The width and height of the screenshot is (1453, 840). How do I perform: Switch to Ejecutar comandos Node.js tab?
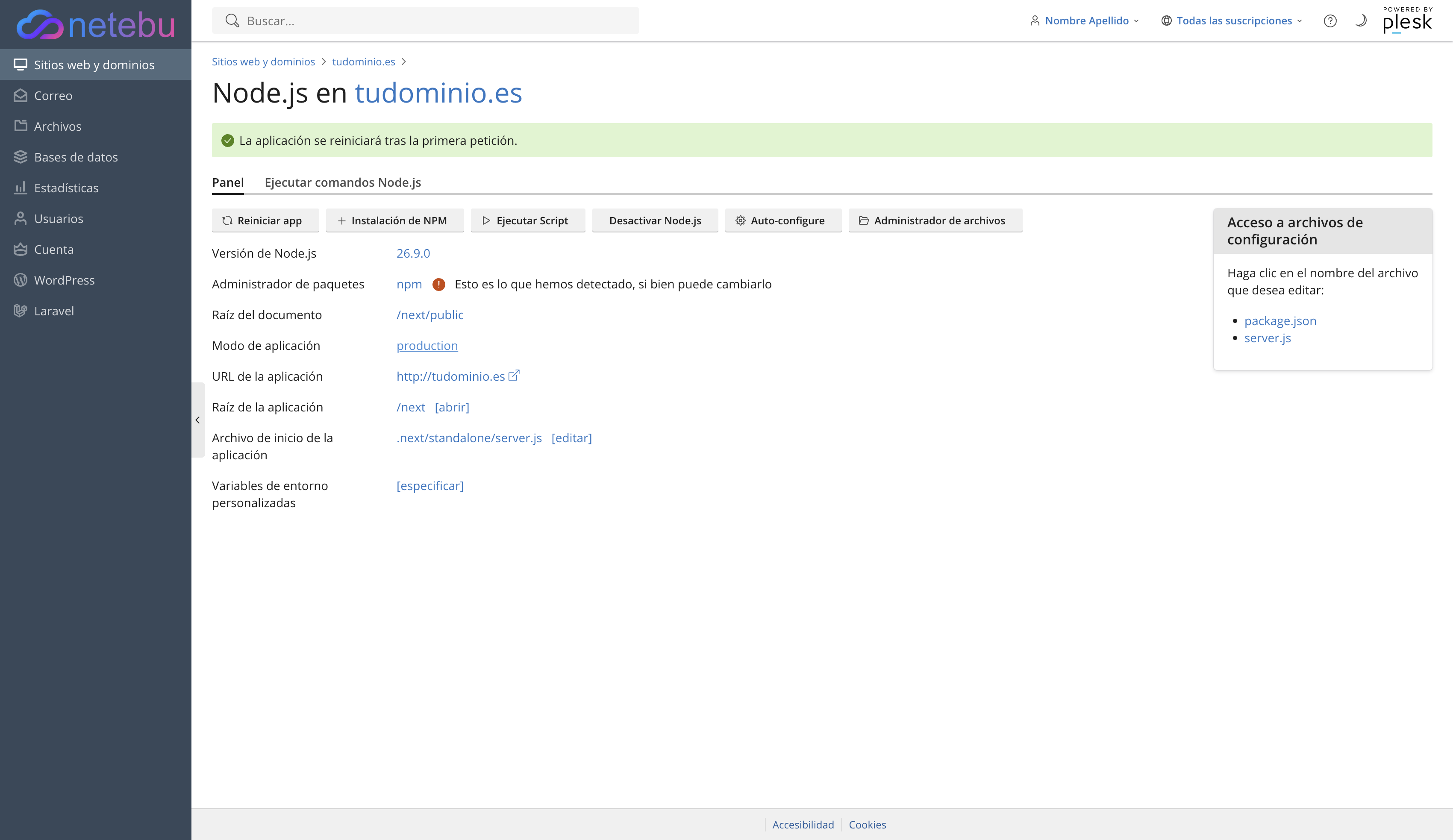click(x=342, y=182)
